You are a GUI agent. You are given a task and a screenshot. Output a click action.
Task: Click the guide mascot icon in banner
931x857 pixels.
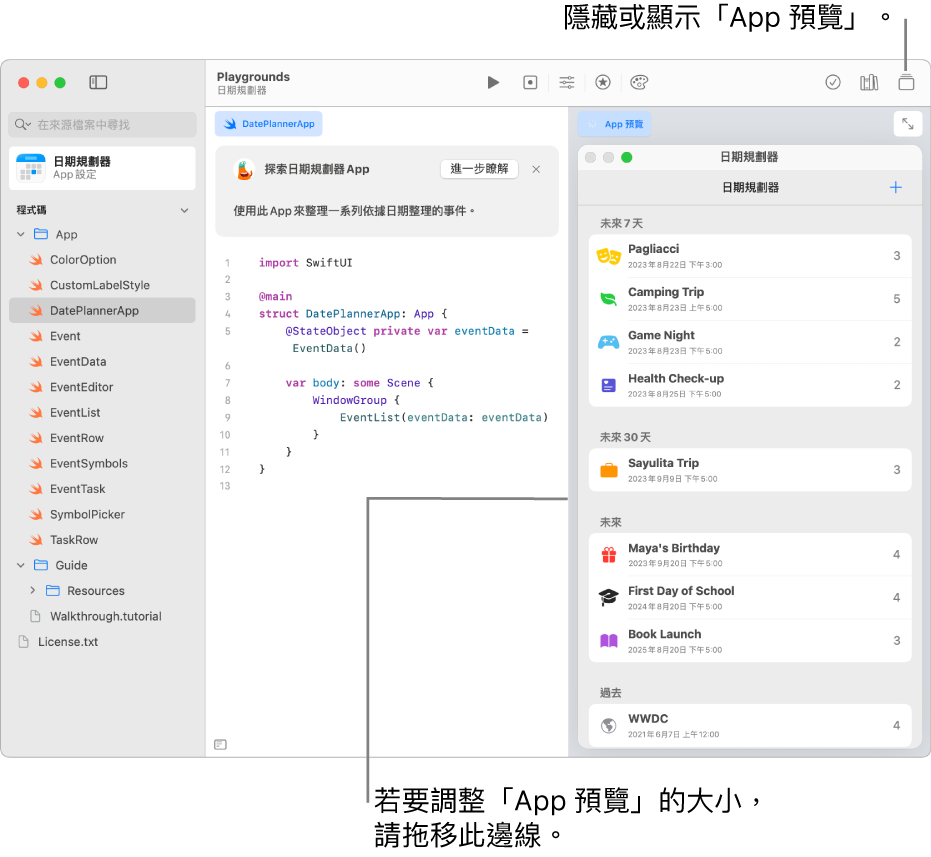(245, 169)
